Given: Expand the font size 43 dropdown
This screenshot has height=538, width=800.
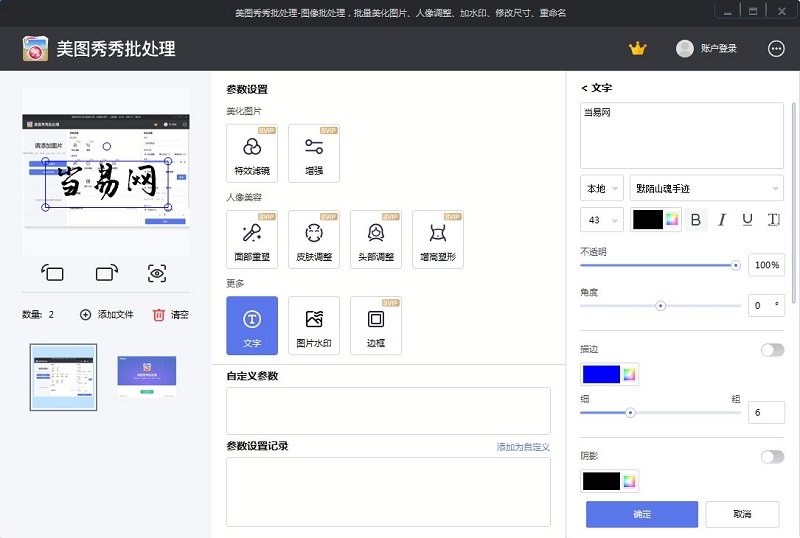Looking at the screenshot, I should tap(602, 220).
